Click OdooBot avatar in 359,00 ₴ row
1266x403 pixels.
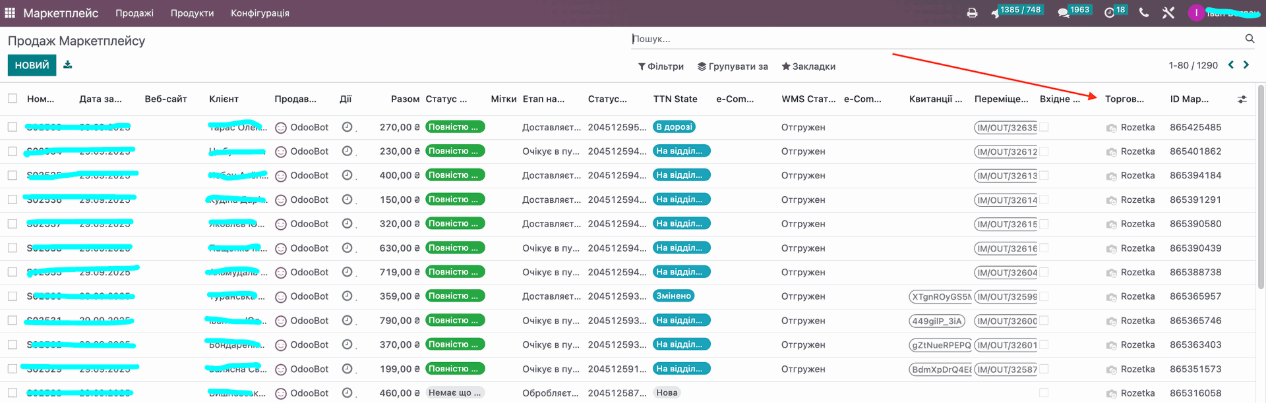pyautogui.click(x=281, y=296)
